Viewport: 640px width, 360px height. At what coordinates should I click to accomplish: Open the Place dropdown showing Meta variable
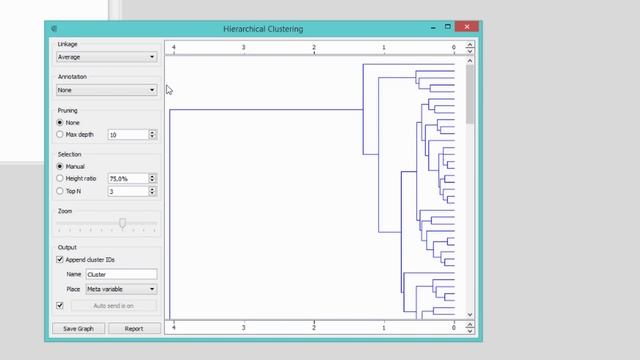coord(121,289)
